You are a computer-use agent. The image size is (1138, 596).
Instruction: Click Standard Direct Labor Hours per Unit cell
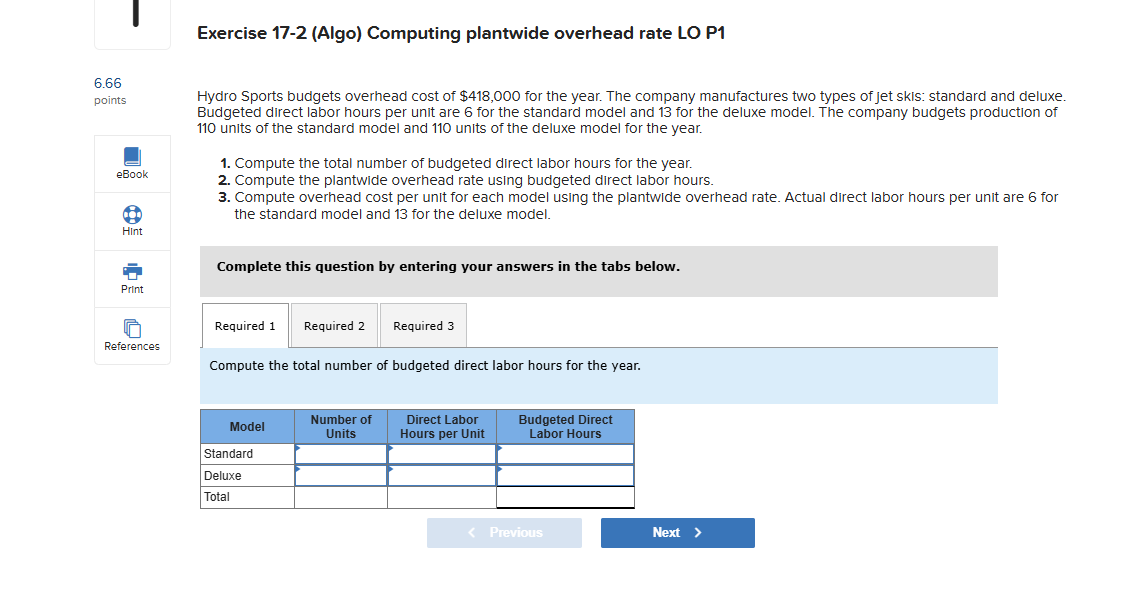point(441,453)
